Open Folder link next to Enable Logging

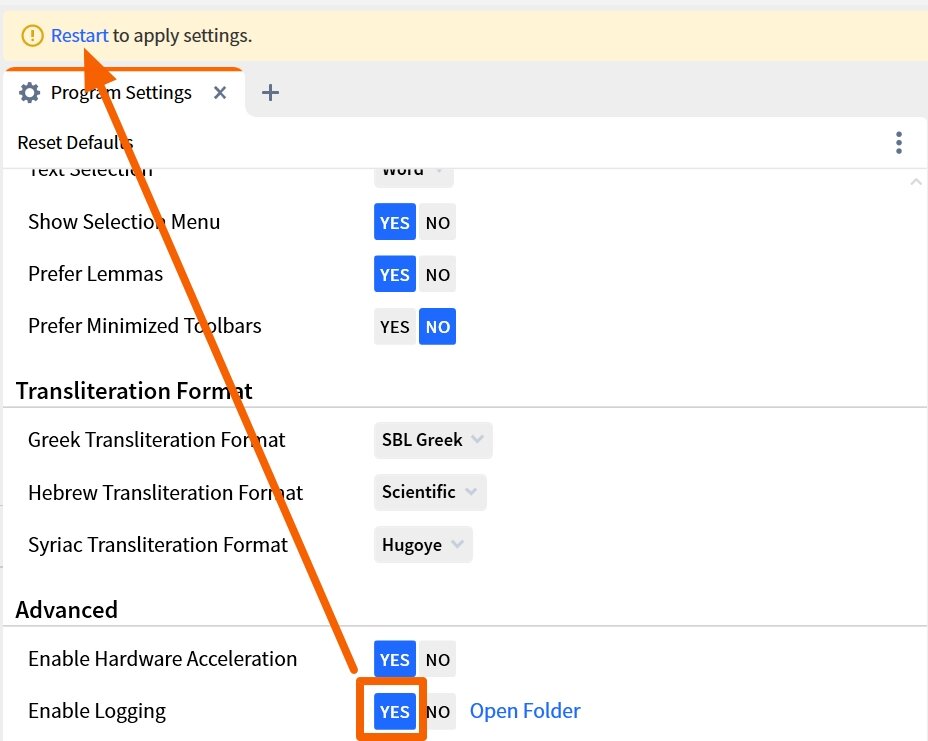[x=525, y=711]
